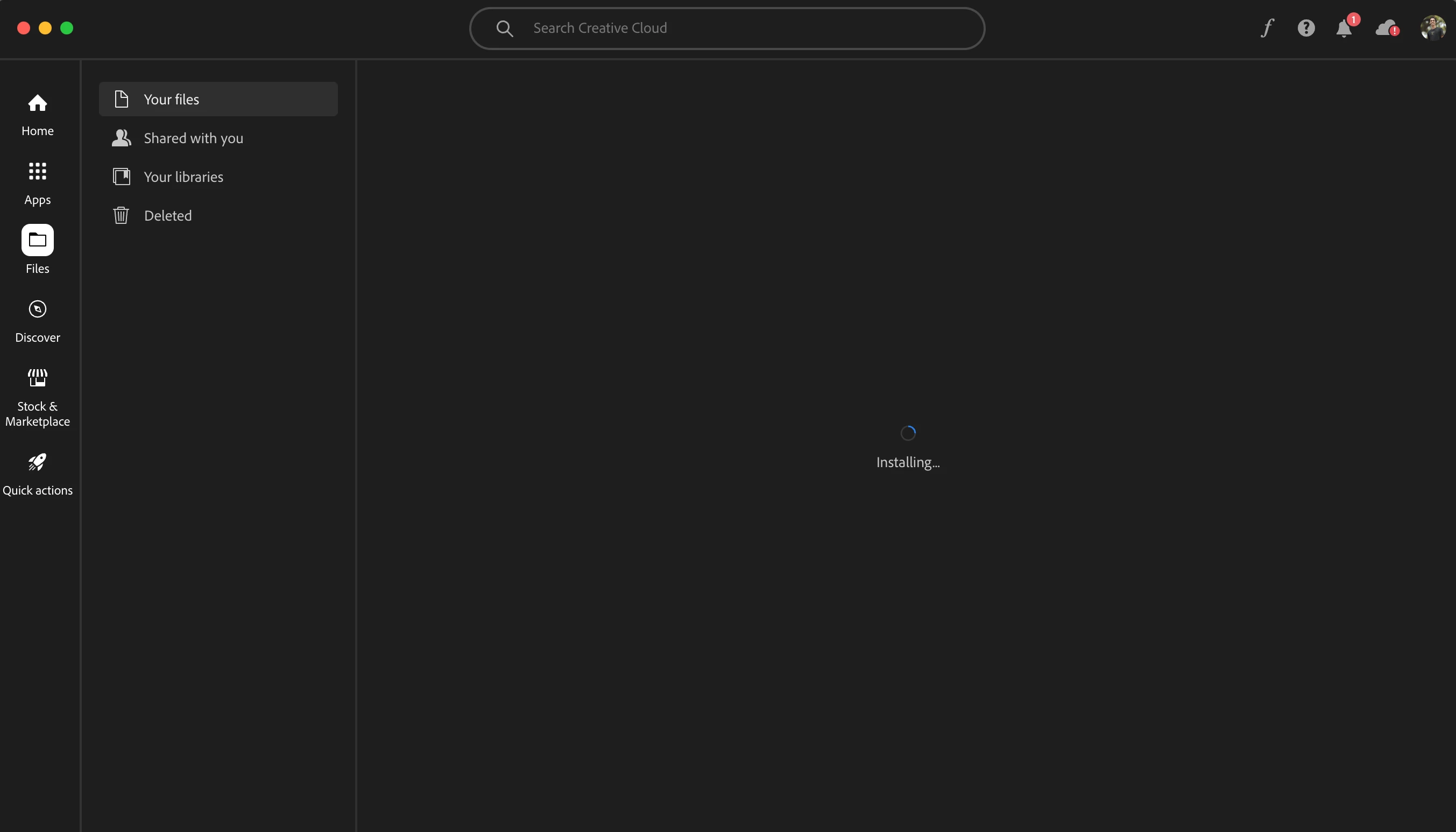
Task: Open Discover compass icon
Action: 38,309
